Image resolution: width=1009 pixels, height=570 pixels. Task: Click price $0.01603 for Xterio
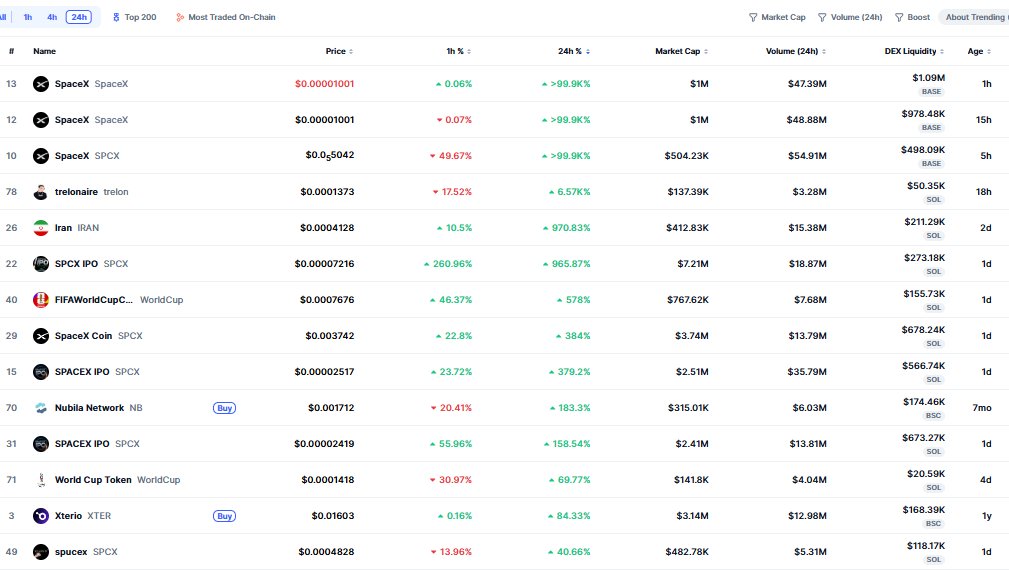coord(333,517)
